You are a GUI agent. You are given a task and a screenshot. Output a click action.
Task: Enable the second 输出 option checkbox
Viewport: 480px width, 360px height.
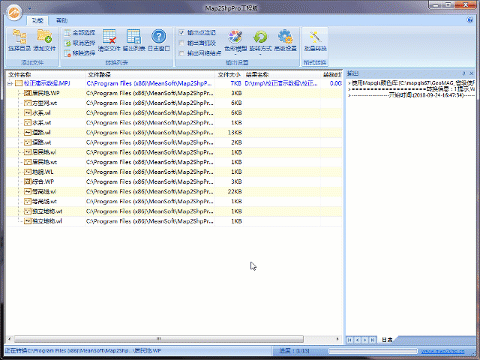coord(182,43)
